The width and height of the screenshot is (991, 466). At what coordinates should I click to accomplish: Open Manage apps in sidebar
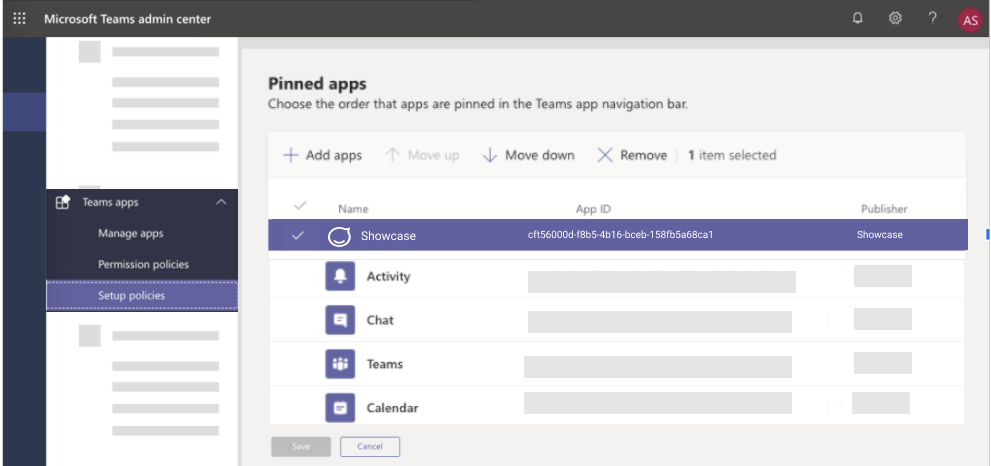coord(131,233)
